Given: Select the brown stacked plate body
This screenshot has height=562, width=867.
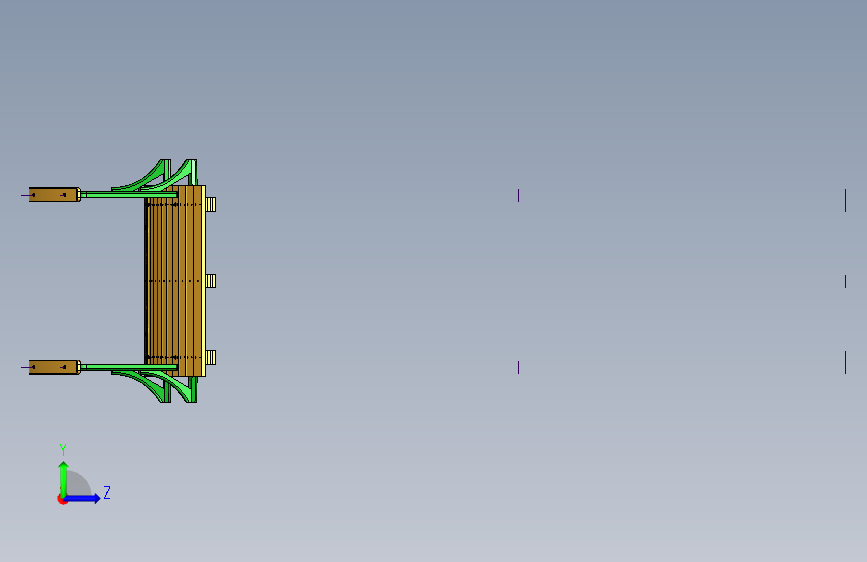Looking at the screenshot, I should tap(173, 281).
